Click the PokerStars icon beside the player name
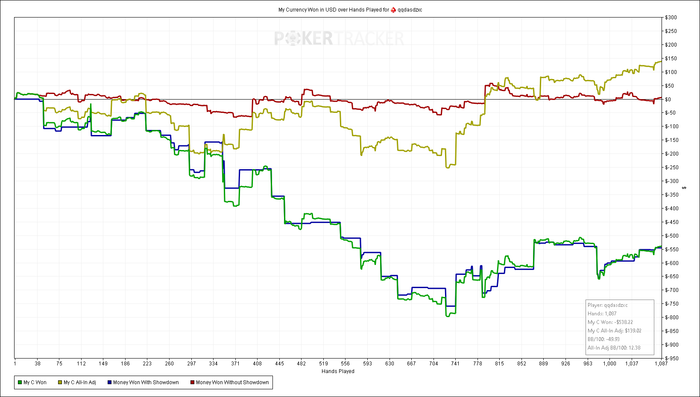Viewport: 700px width, 397px height. 393,9
